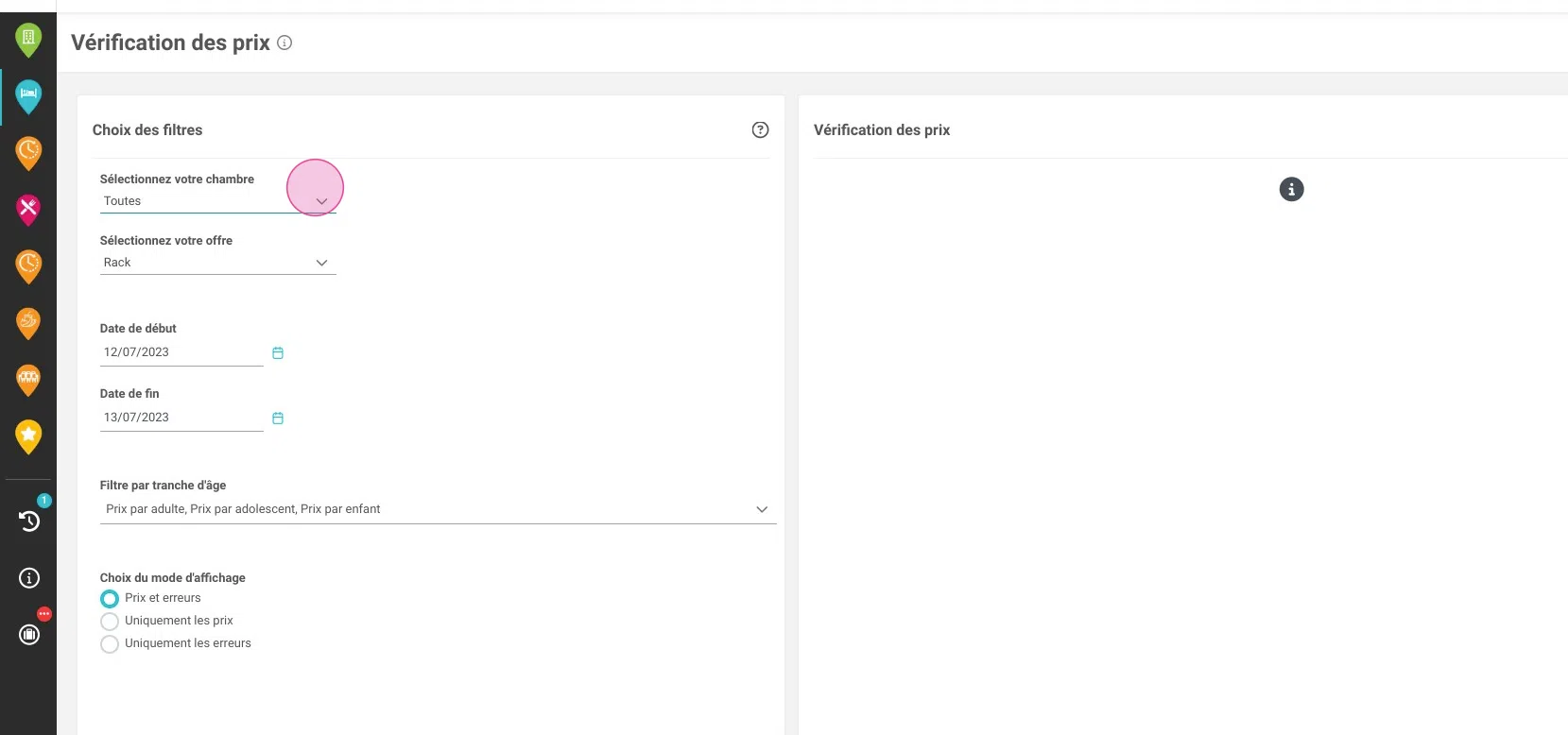Screen dimensions: 1568x735
Task: Click the second orange clock pin below restaurant
Action: tap(28, 266)
